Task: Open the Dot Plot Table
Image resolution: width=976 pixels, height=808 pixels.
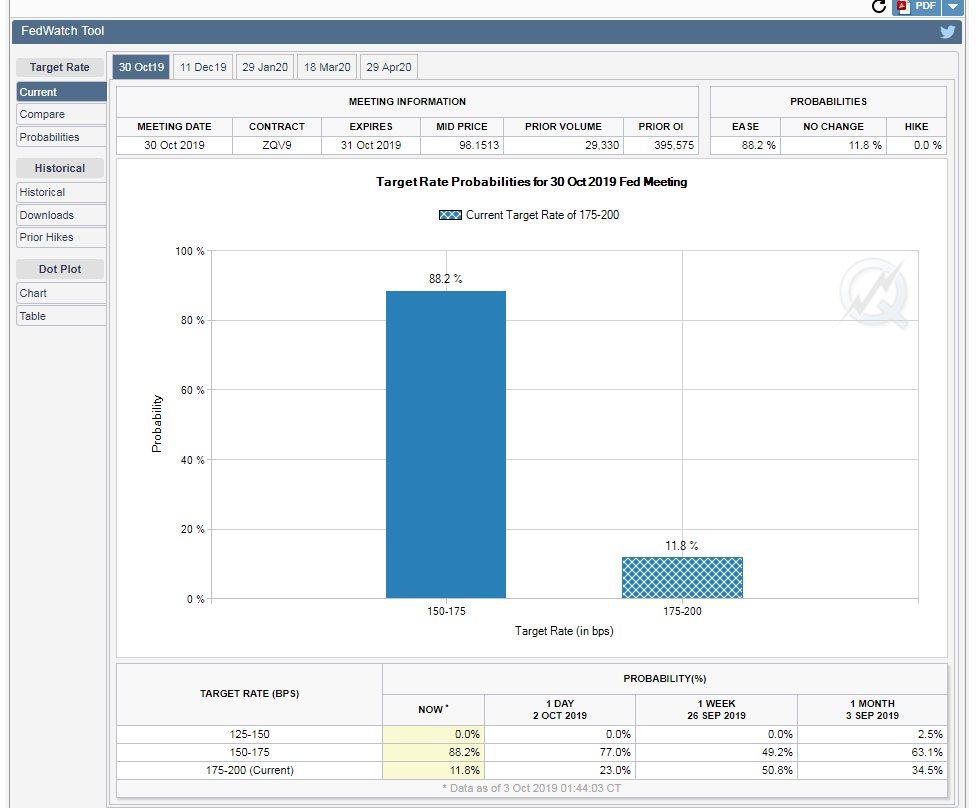Action: click(x=61, y=316)
